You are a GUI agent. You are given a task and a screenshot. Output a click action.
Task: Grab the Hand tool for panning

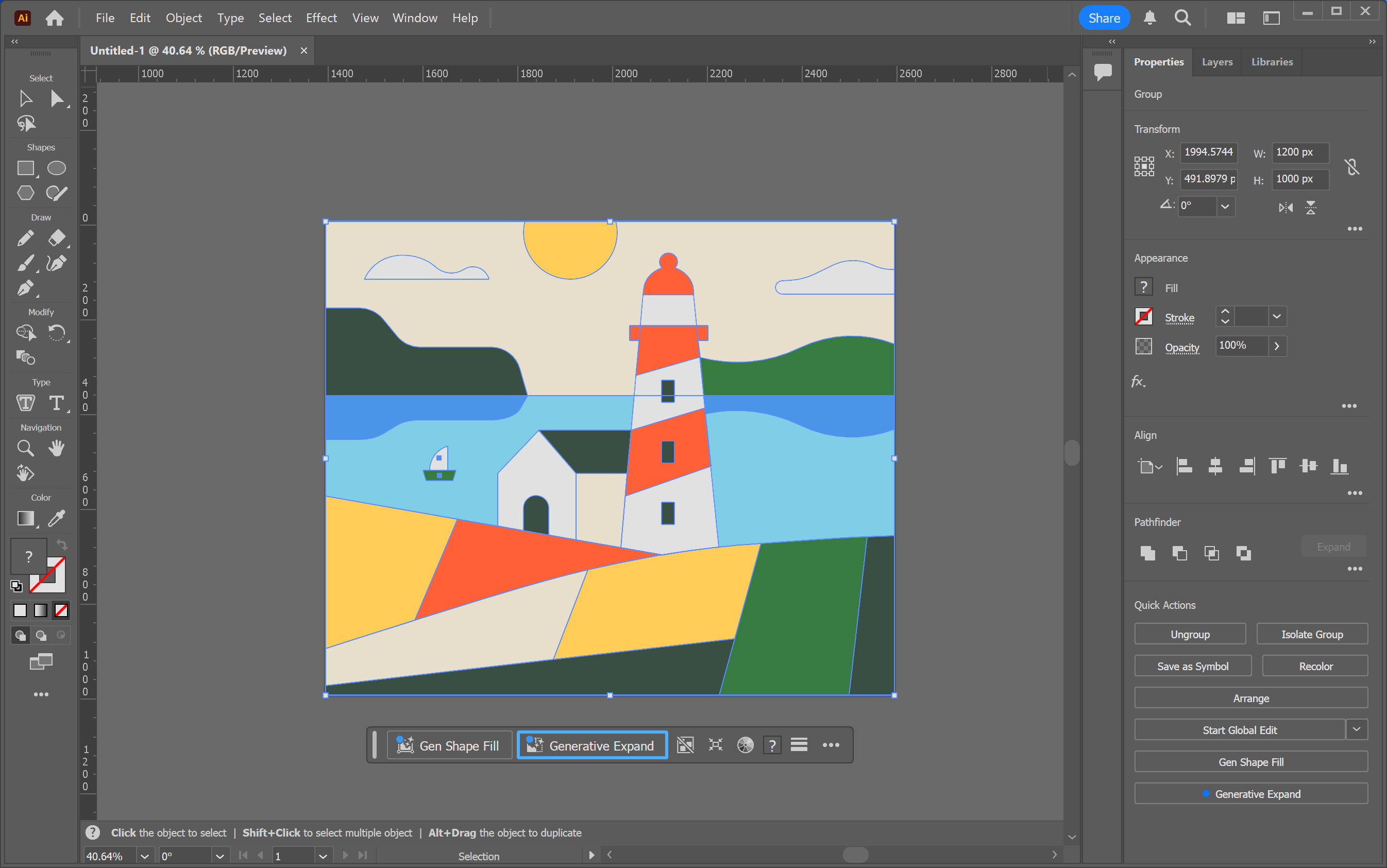(x=57, y=448)
